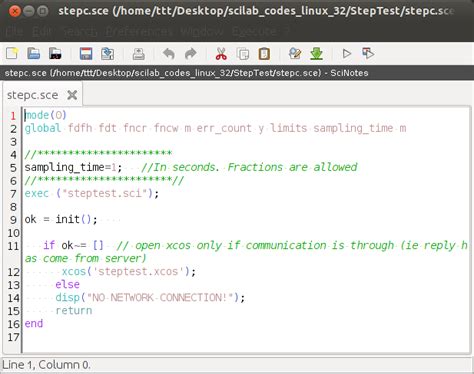
Task: Click the Save As icon
Action: point(107,53)
